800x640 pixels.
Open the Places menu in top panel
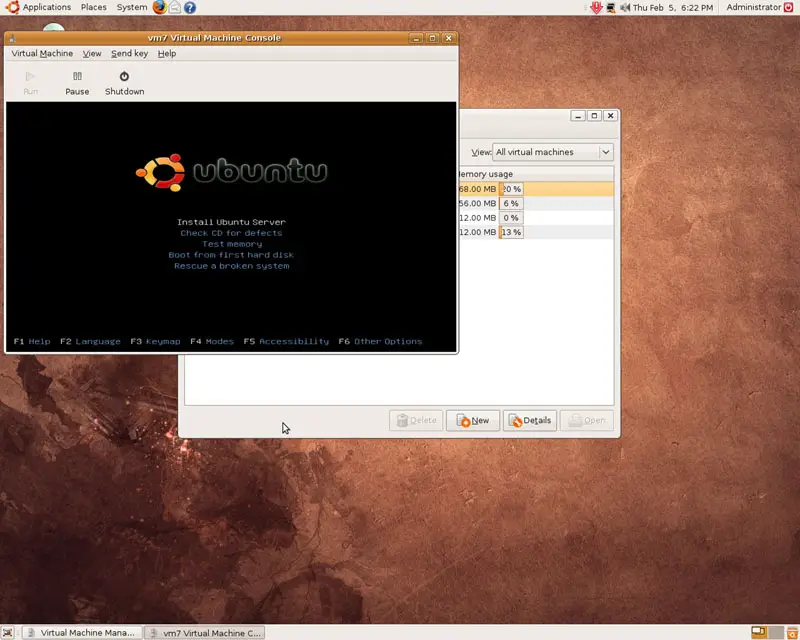pyautogui.click(x=94, y=7)
